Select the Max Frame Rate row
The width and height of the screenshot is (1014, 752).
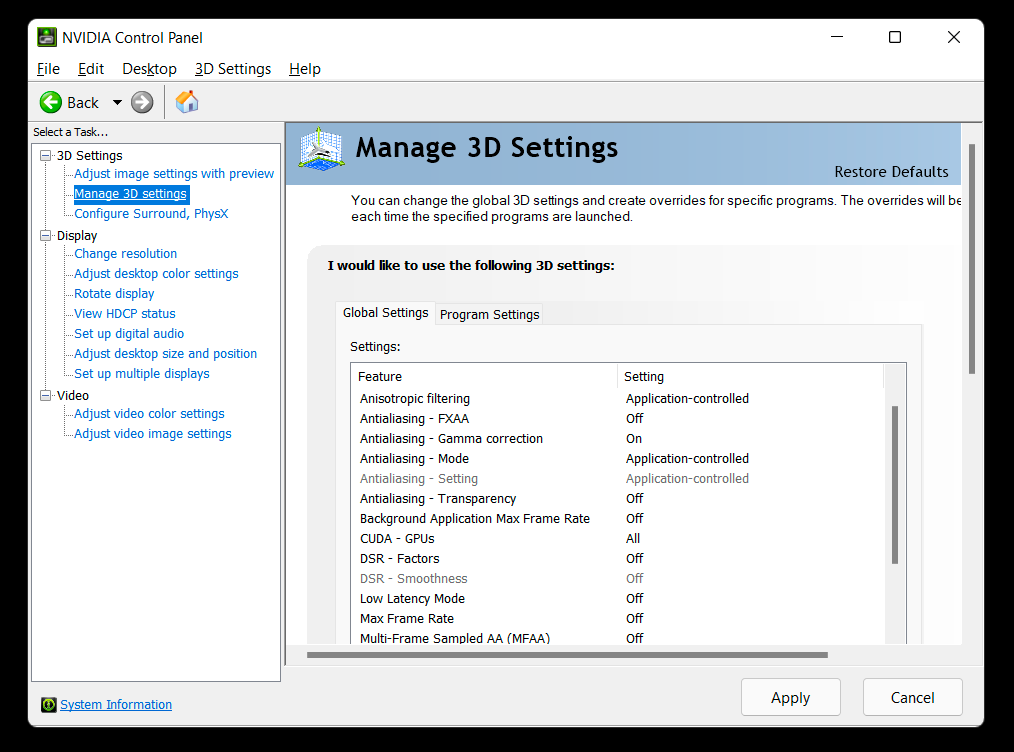coord(620,619)
